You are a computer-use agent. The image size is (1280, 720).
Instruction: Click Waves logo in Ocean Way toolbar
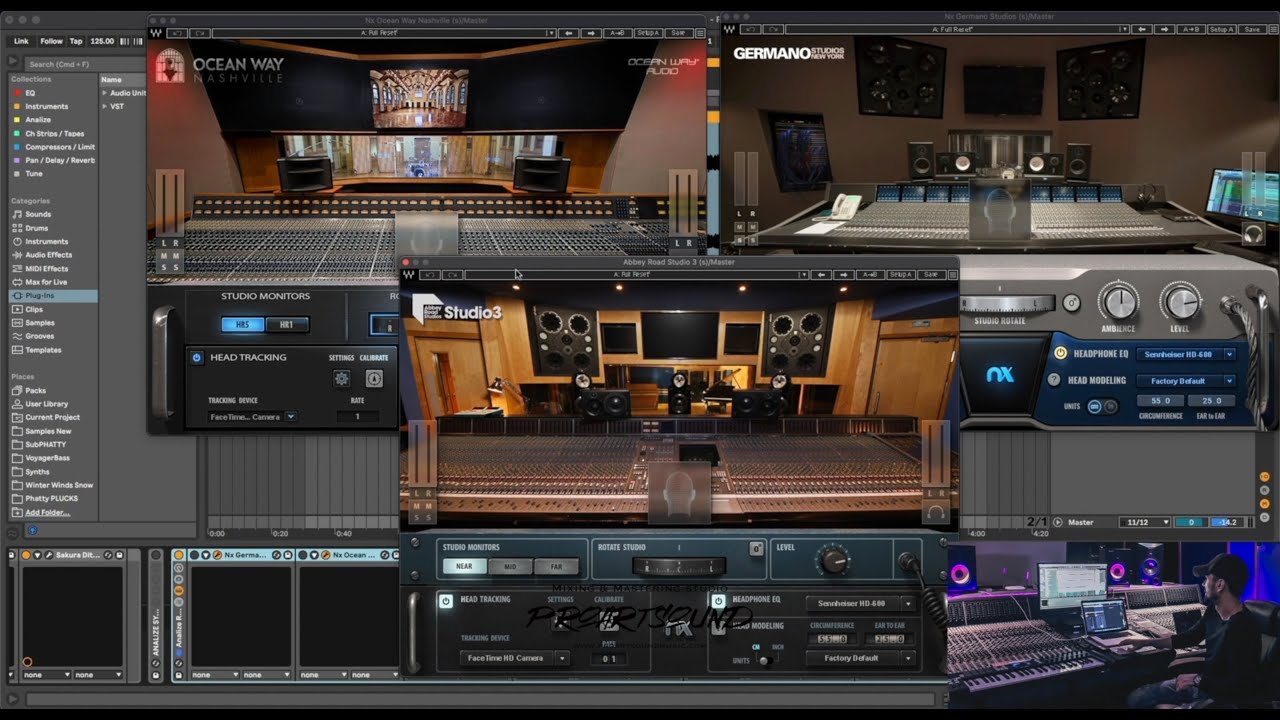(156, 33)
